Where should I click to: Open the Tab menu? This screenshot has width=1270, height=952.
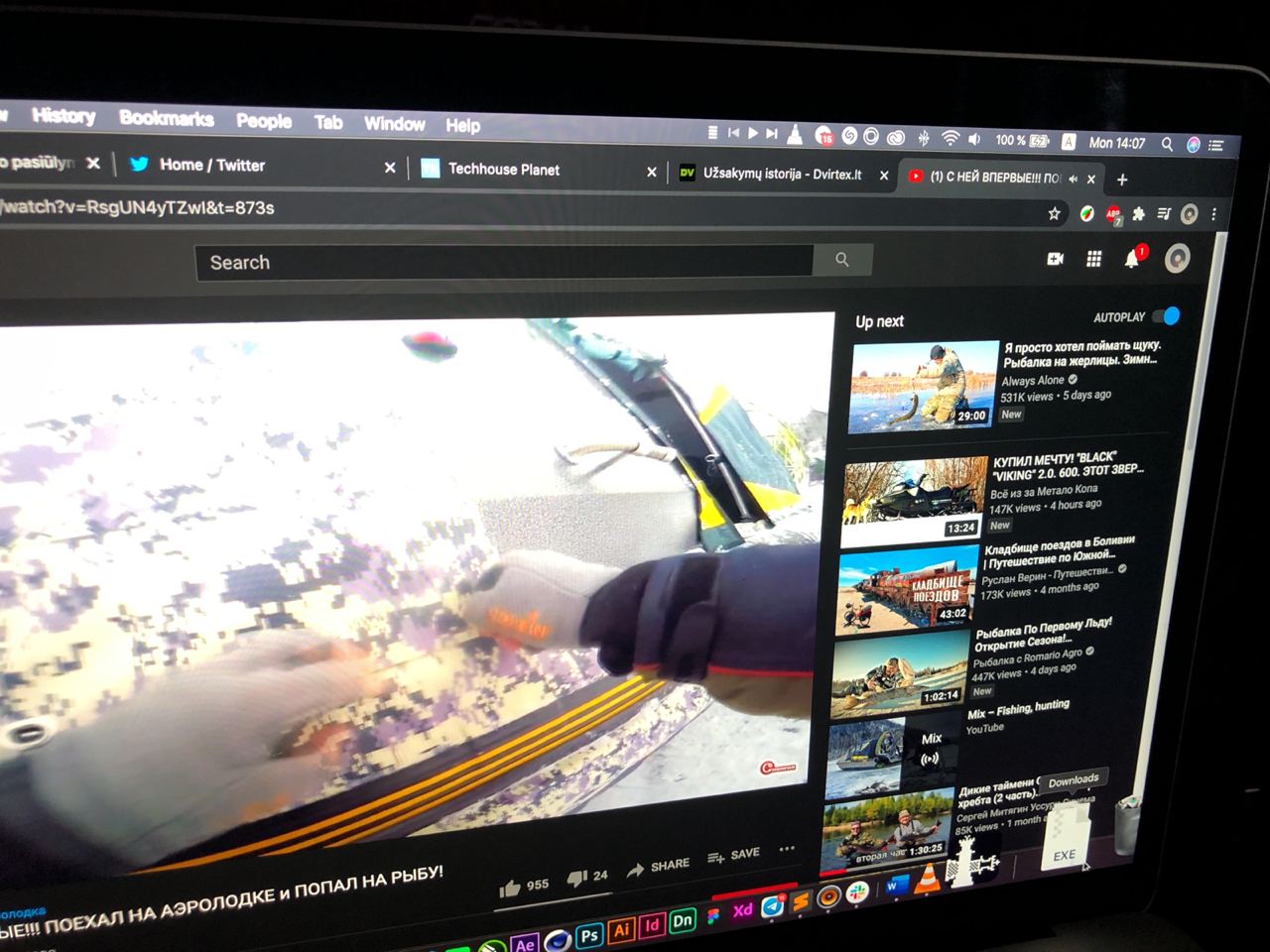pos(328,122)
